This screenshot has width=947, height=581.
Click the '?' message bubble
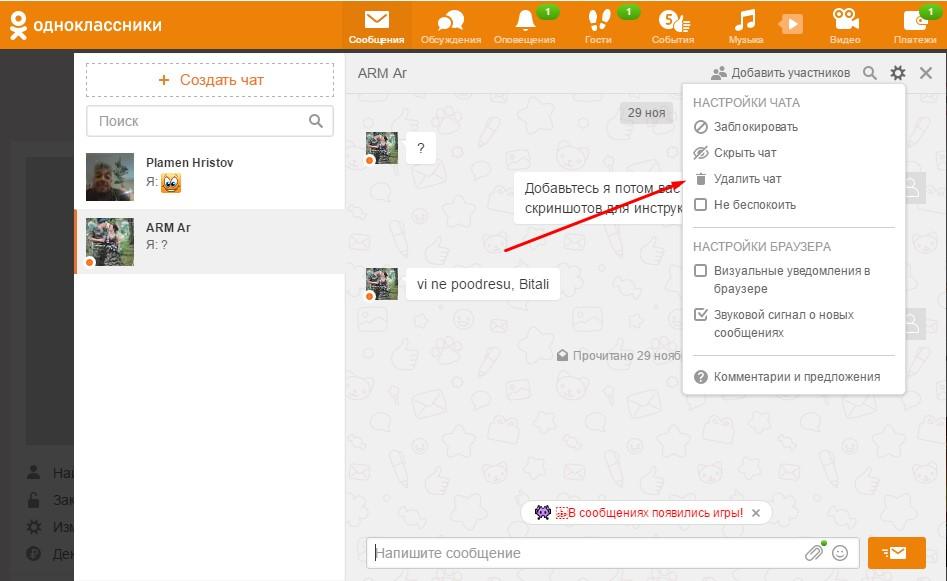tap(421, 148)
